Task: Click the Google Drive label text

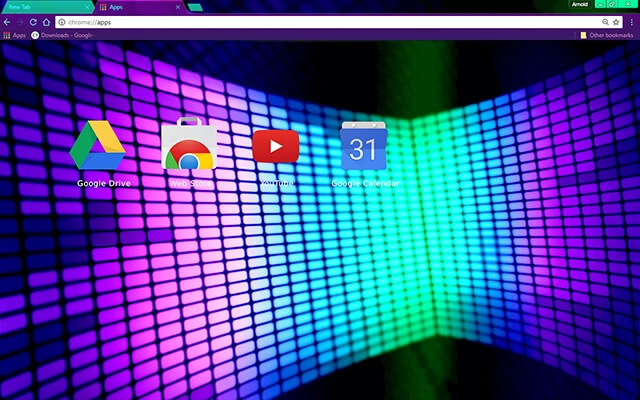Action: [x=104, y=183]
